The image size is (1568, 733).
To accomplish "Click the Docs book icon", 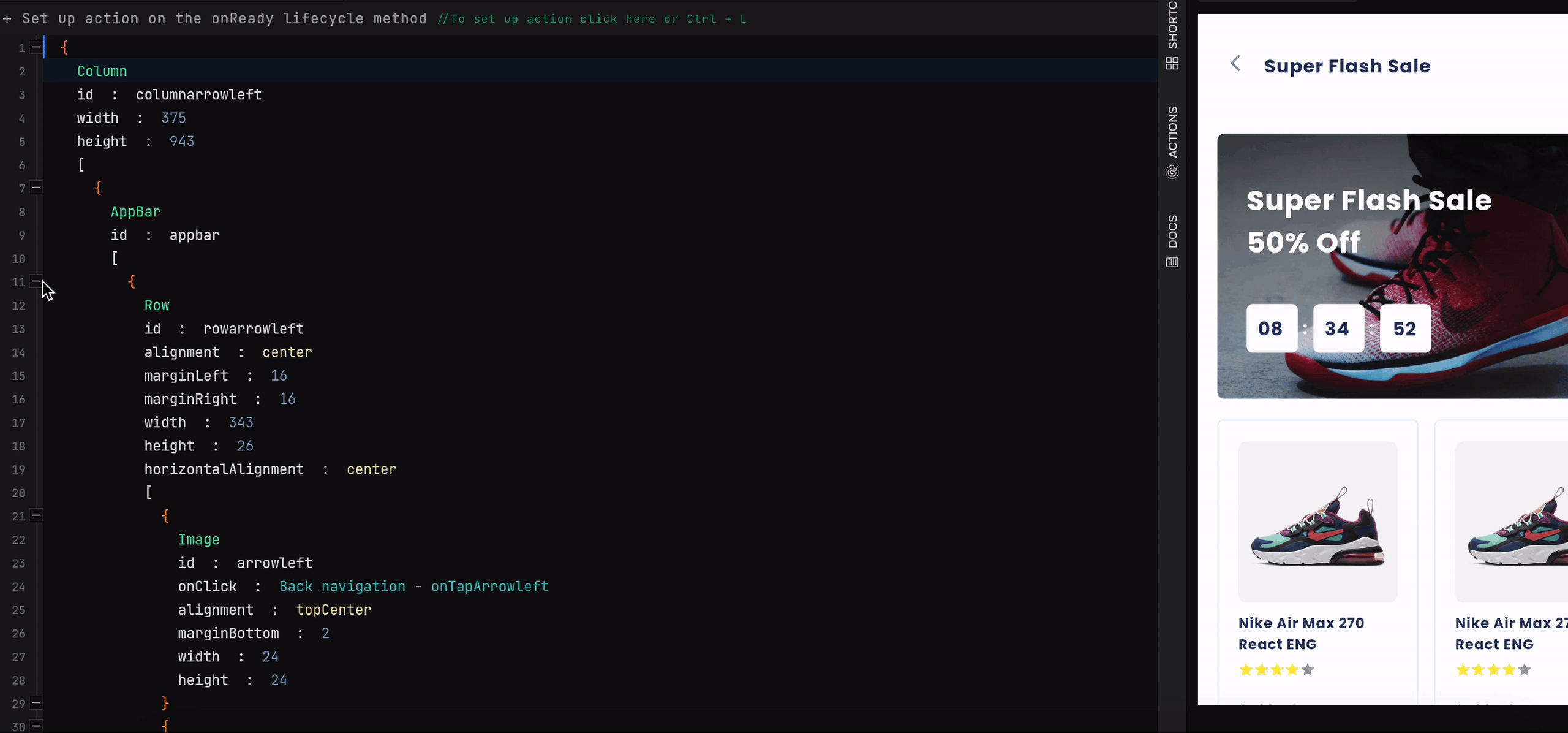I will (1172, 263).
